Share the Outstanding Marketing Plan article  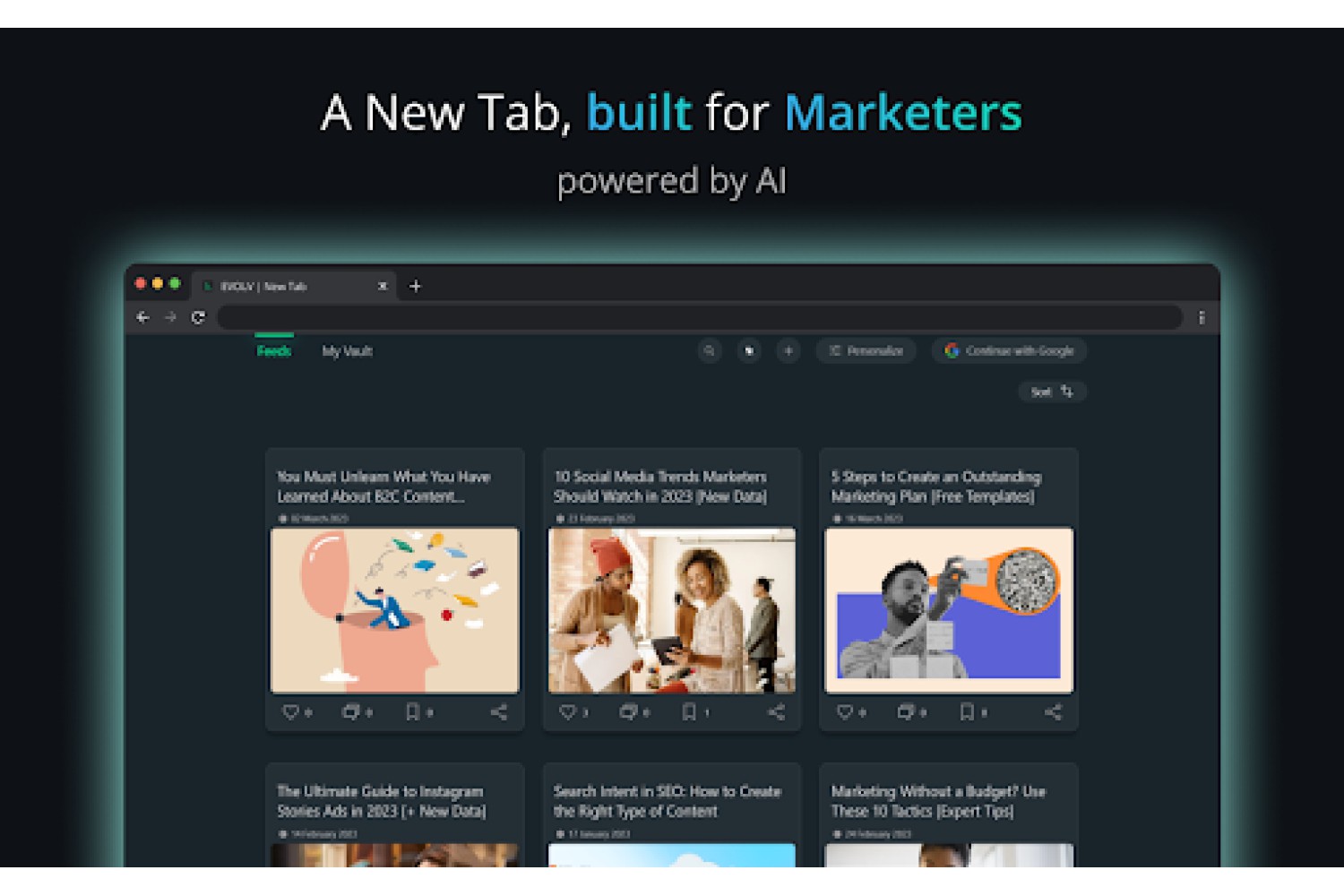click(1053, 712)
